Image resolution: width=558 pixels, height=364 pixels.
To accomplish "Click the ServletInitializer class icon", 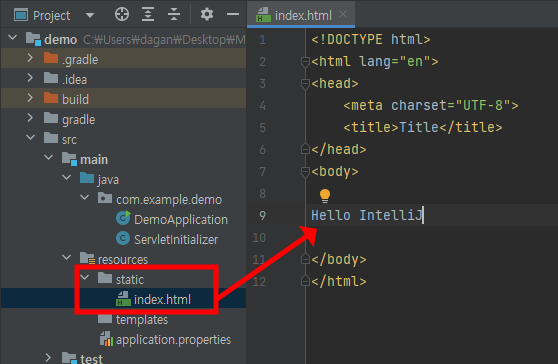I will pyautogui.click(x=123, y=238).
